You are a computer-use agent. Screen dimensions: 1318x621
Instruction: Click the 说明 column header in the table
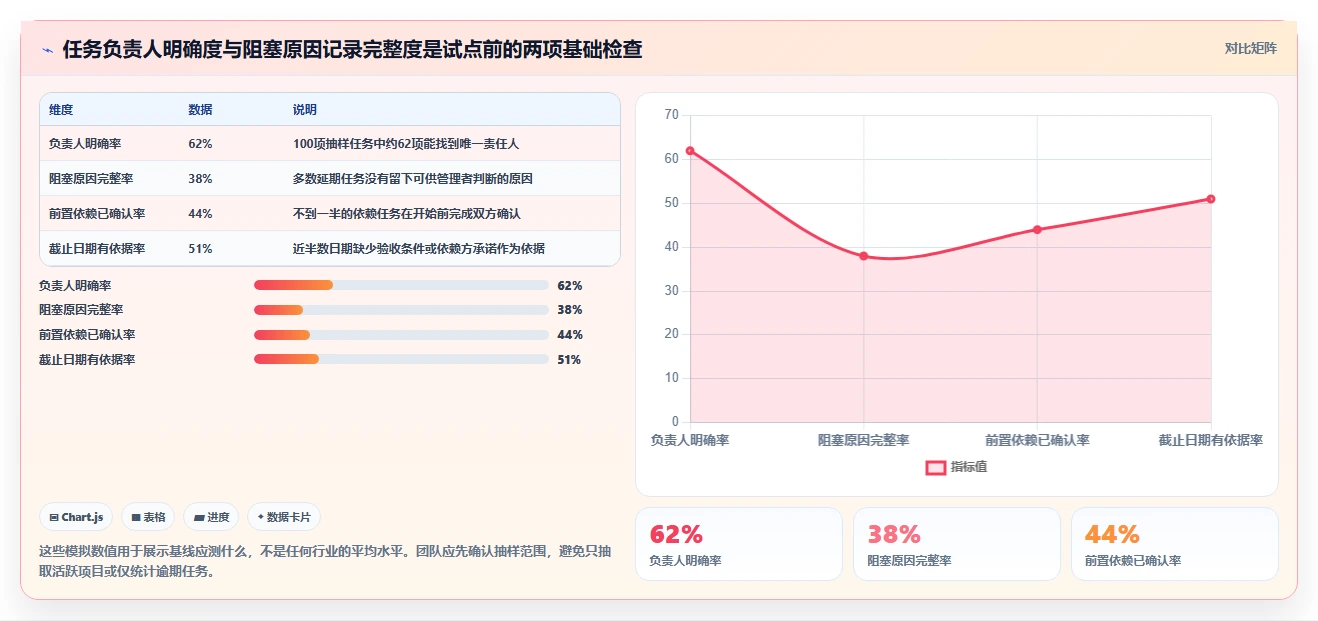pos(304,110)
